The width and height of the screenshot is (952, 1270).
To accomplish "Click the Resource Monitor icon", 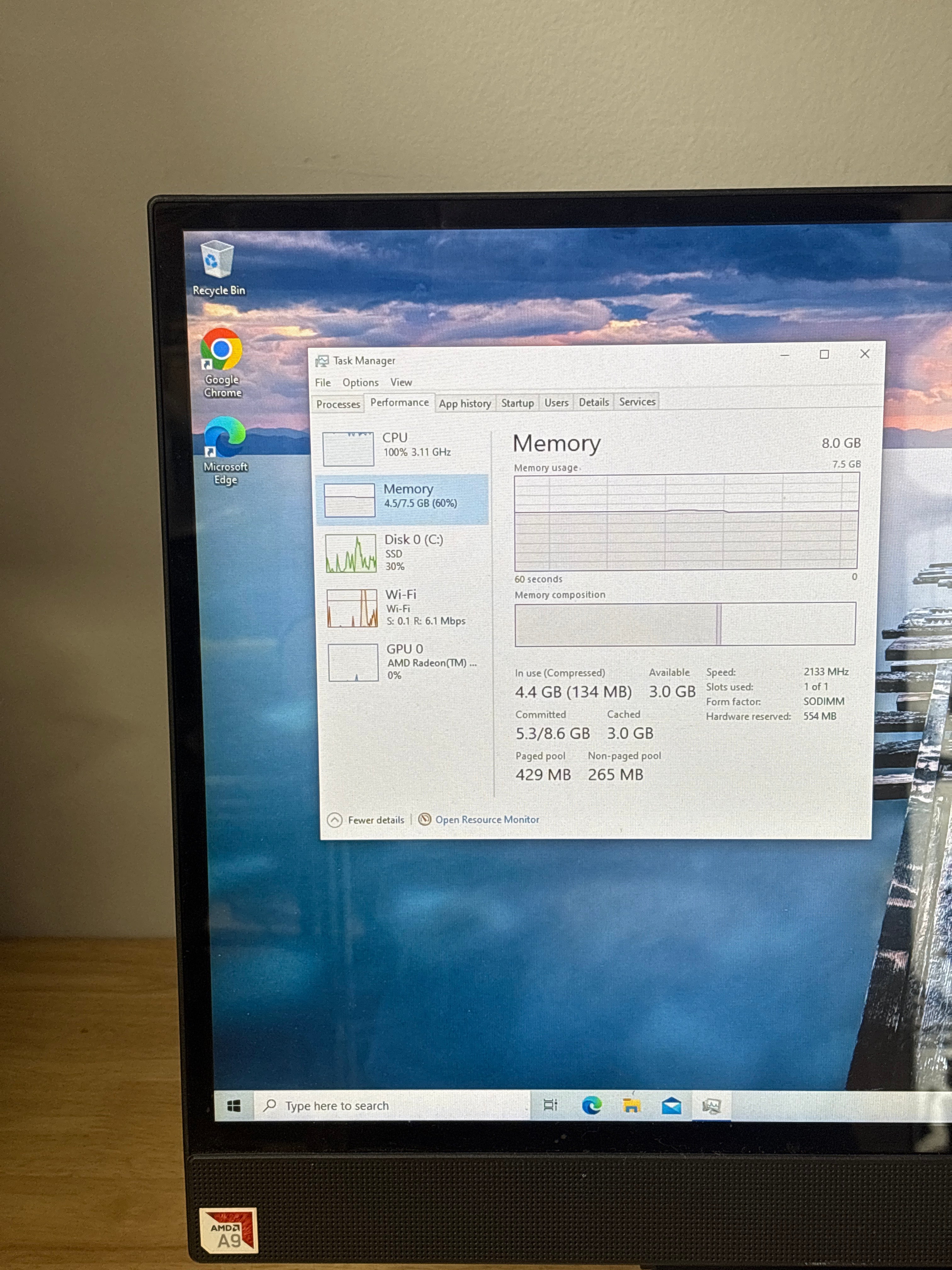I will [425, 819].
